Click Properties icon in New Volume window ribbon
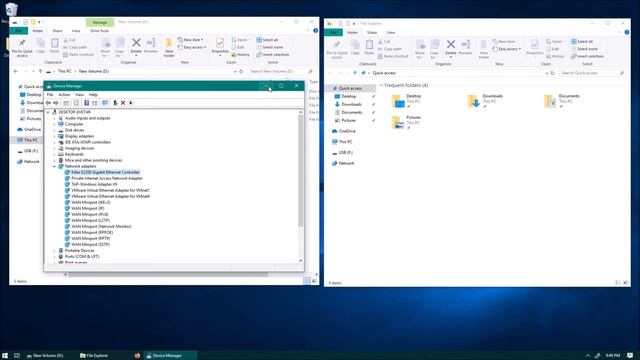Image resolution: width=640 pixels, height=360 pixels. coord(220,46)
